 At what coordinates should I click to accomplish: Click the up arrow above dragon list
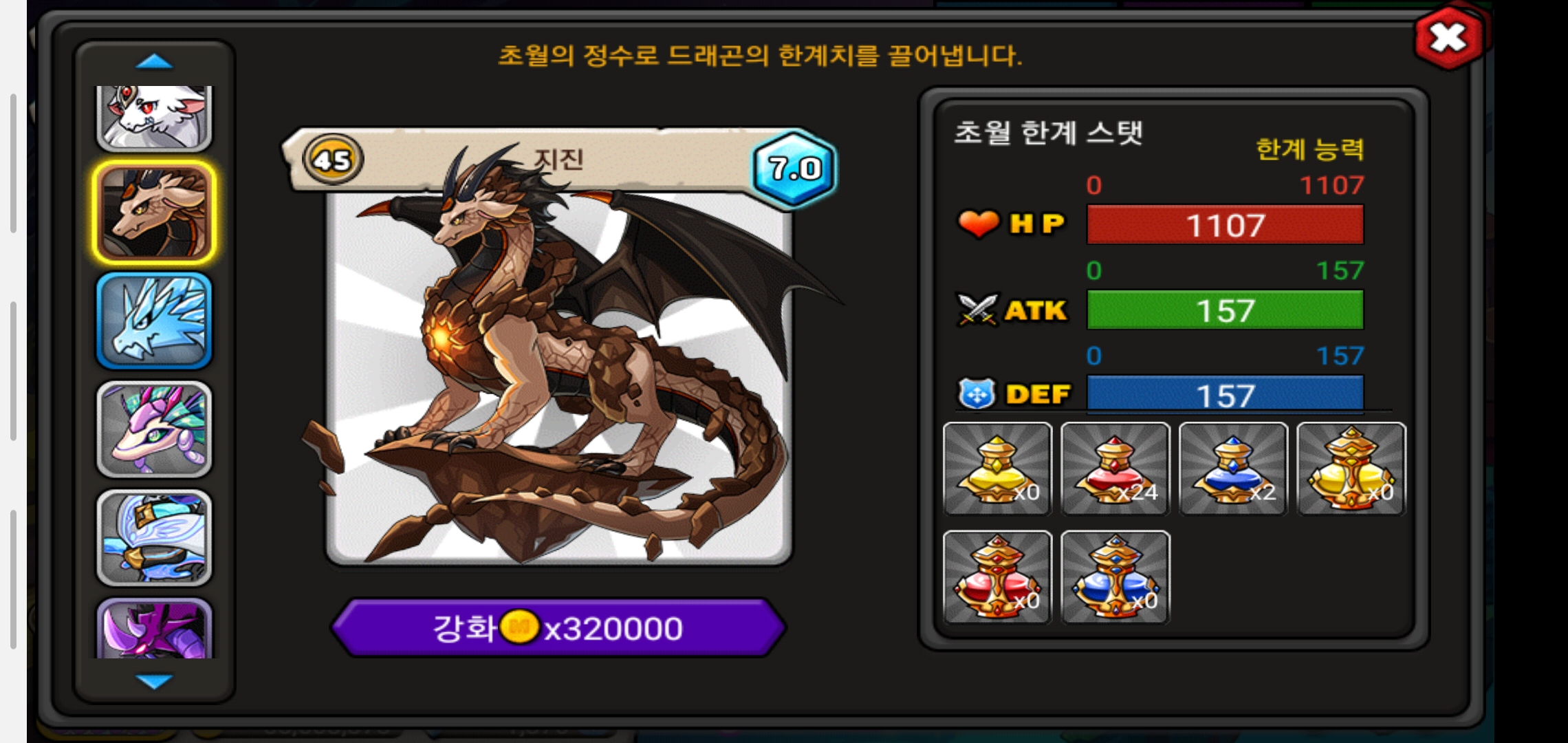coord(154,62)
